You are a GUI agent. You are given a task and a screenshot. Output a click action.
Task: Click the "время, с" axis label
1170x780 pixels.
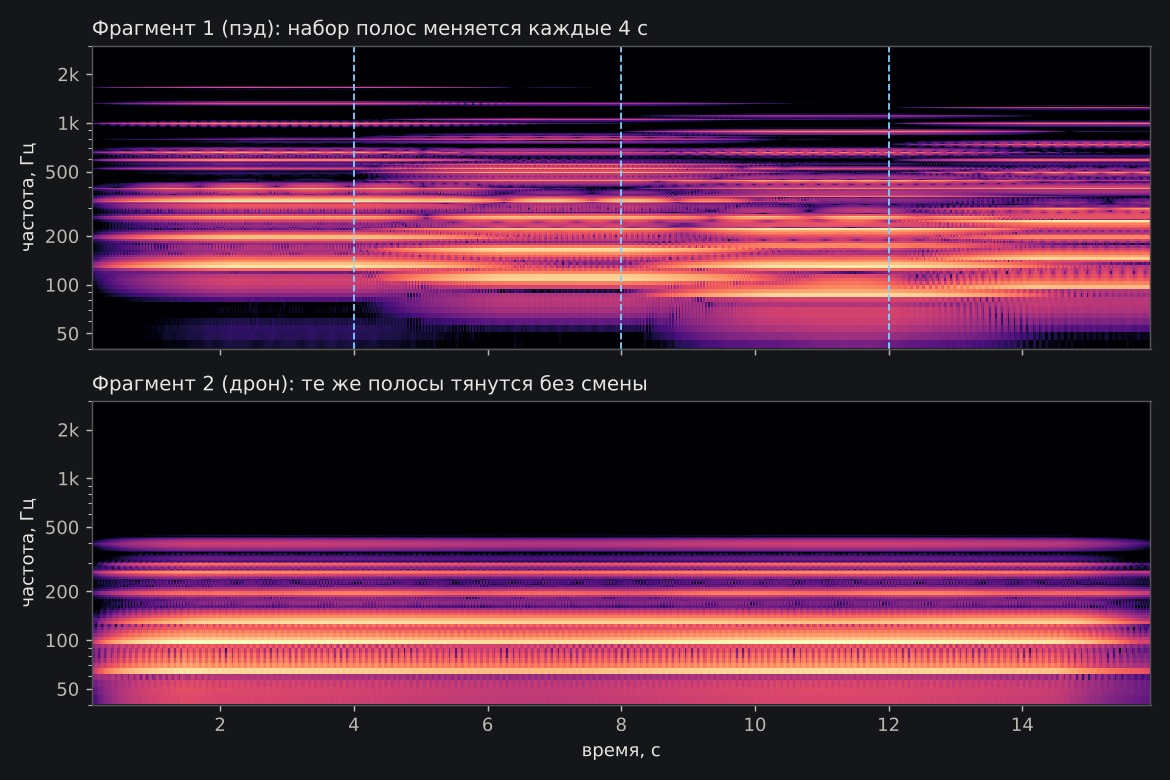tap(621, 750)
